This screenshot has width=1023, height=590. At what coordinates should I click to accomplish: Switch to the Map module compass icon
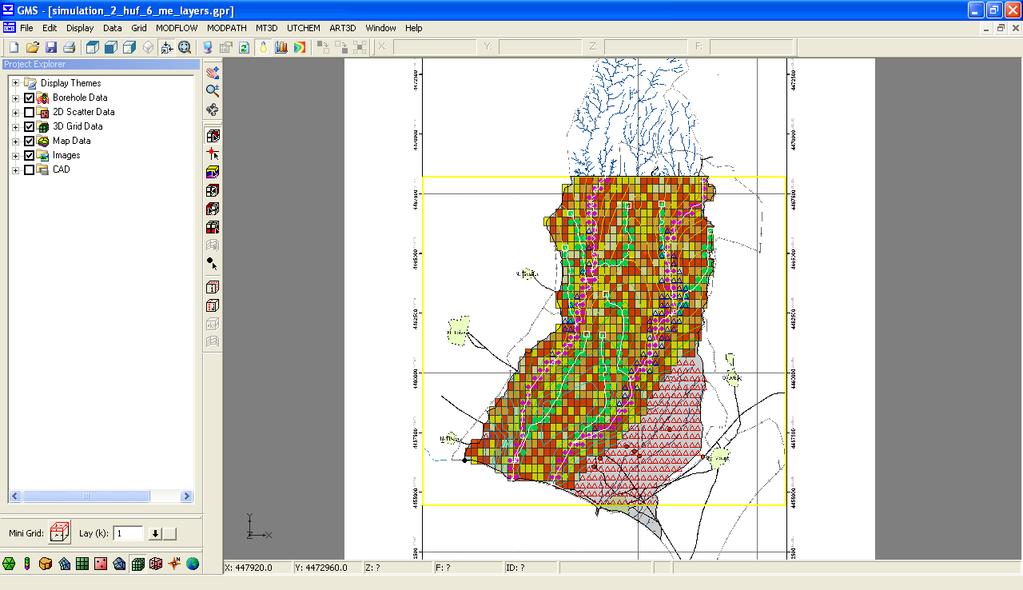(174, 563)
